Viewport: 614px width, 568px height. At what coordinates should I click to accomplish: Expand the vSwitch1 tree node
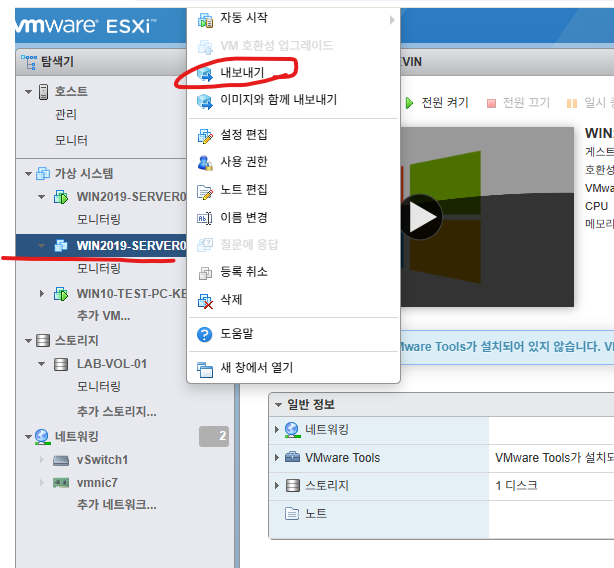[42, 460]
